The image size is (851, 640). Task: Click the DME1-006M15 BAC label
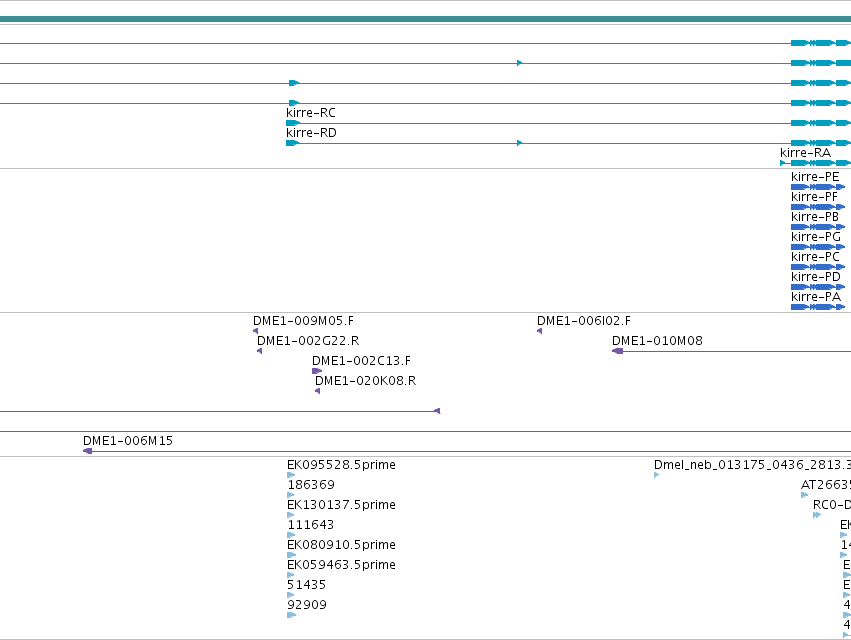tap(128, 441)
